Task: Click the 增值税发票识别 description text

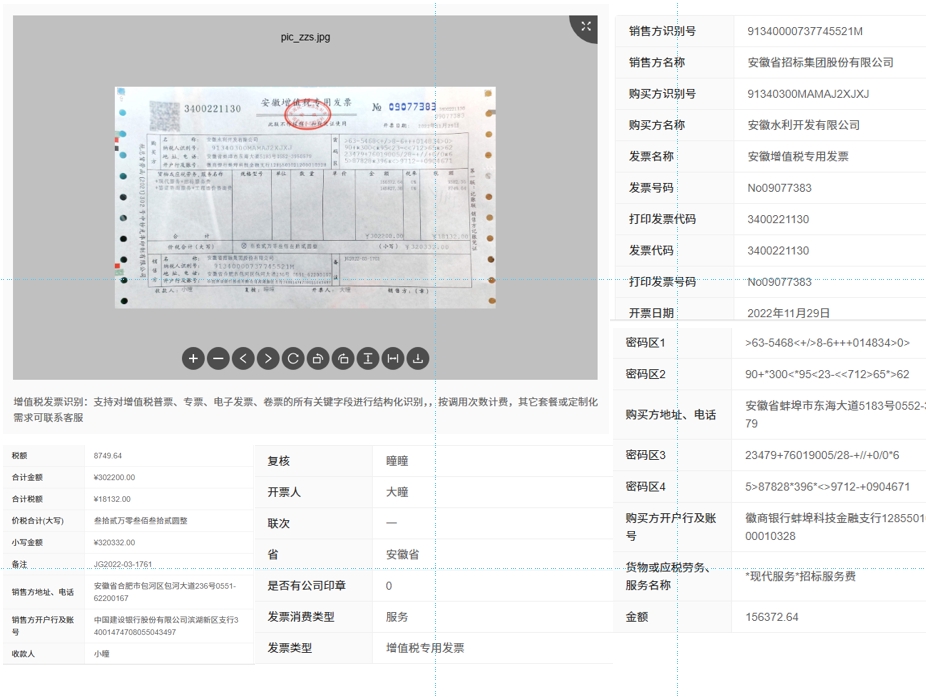Action: point(306,409)
